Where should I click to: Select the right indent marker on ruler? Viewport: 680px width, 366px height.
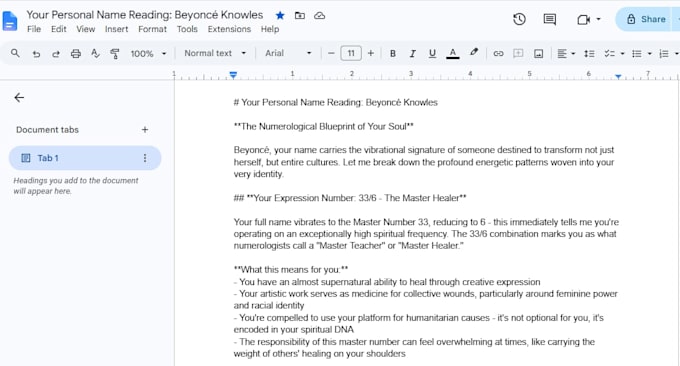[618, 76]
